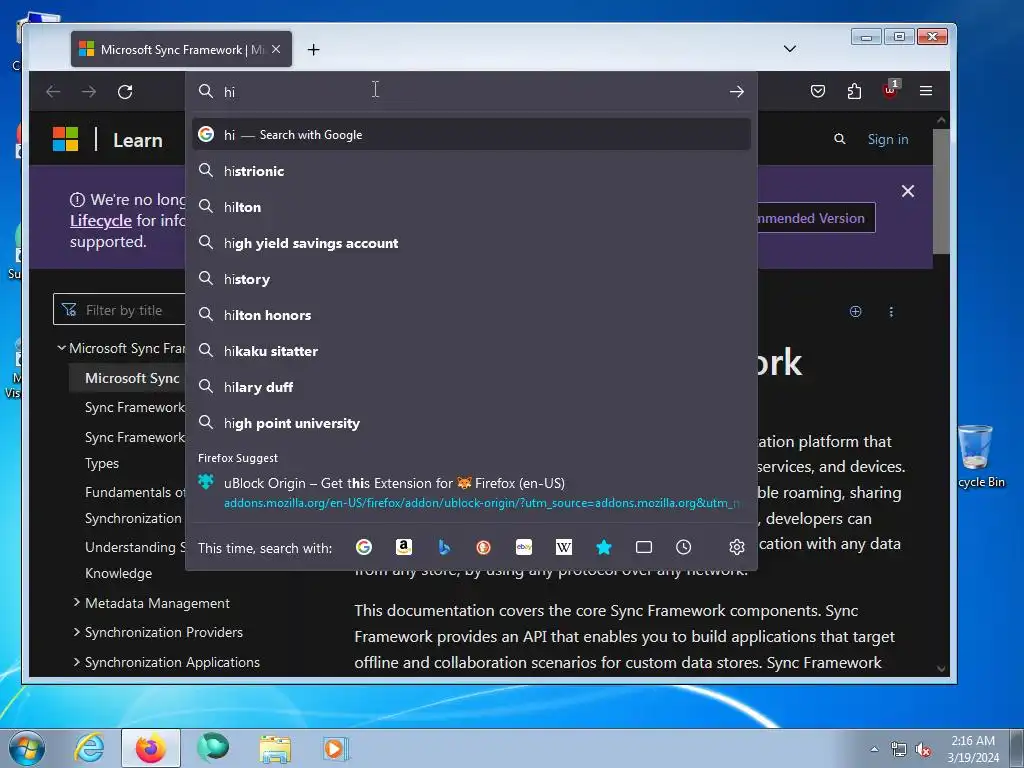
Task: Click the Sign in link
Action: 888,139
